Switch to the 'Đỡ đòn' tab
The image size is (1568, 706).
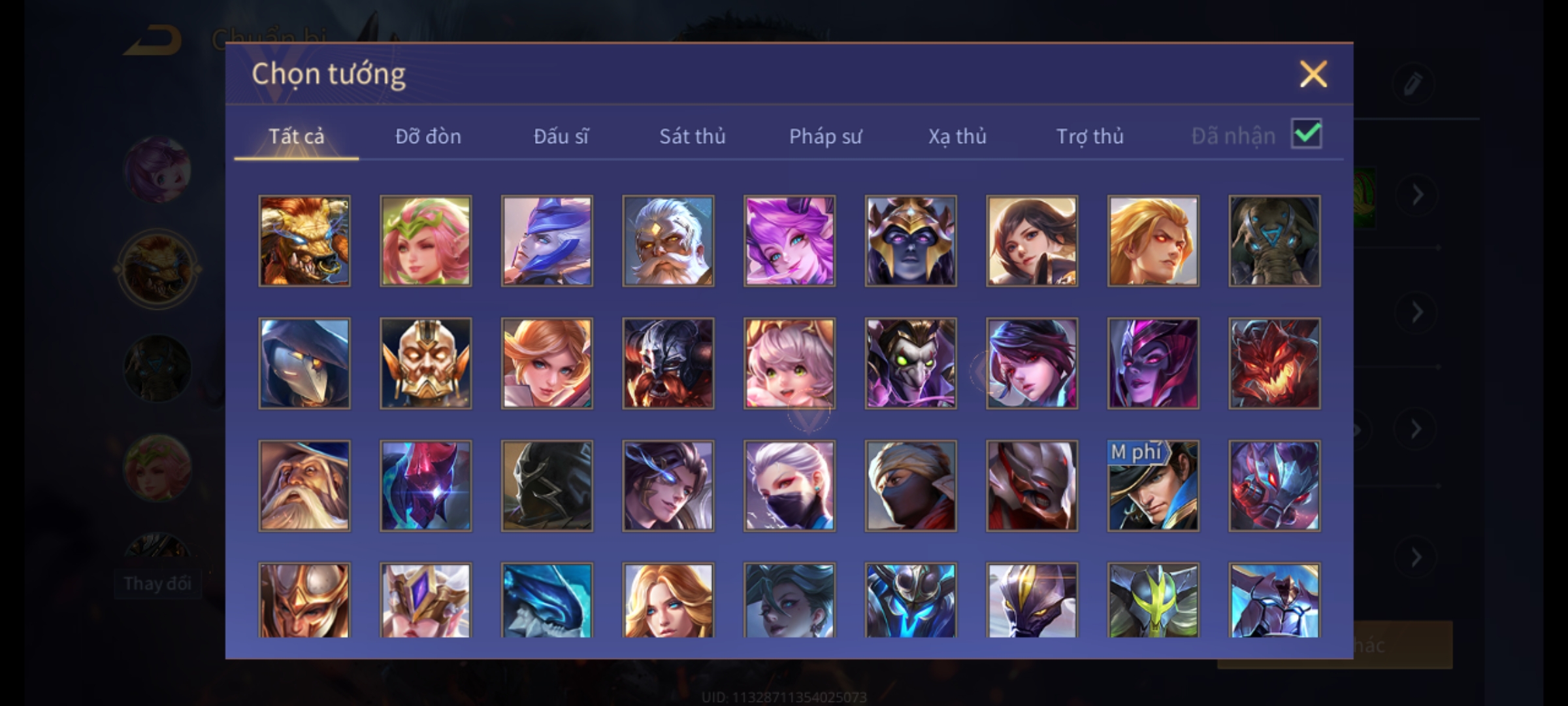click(x=428, y=136)
